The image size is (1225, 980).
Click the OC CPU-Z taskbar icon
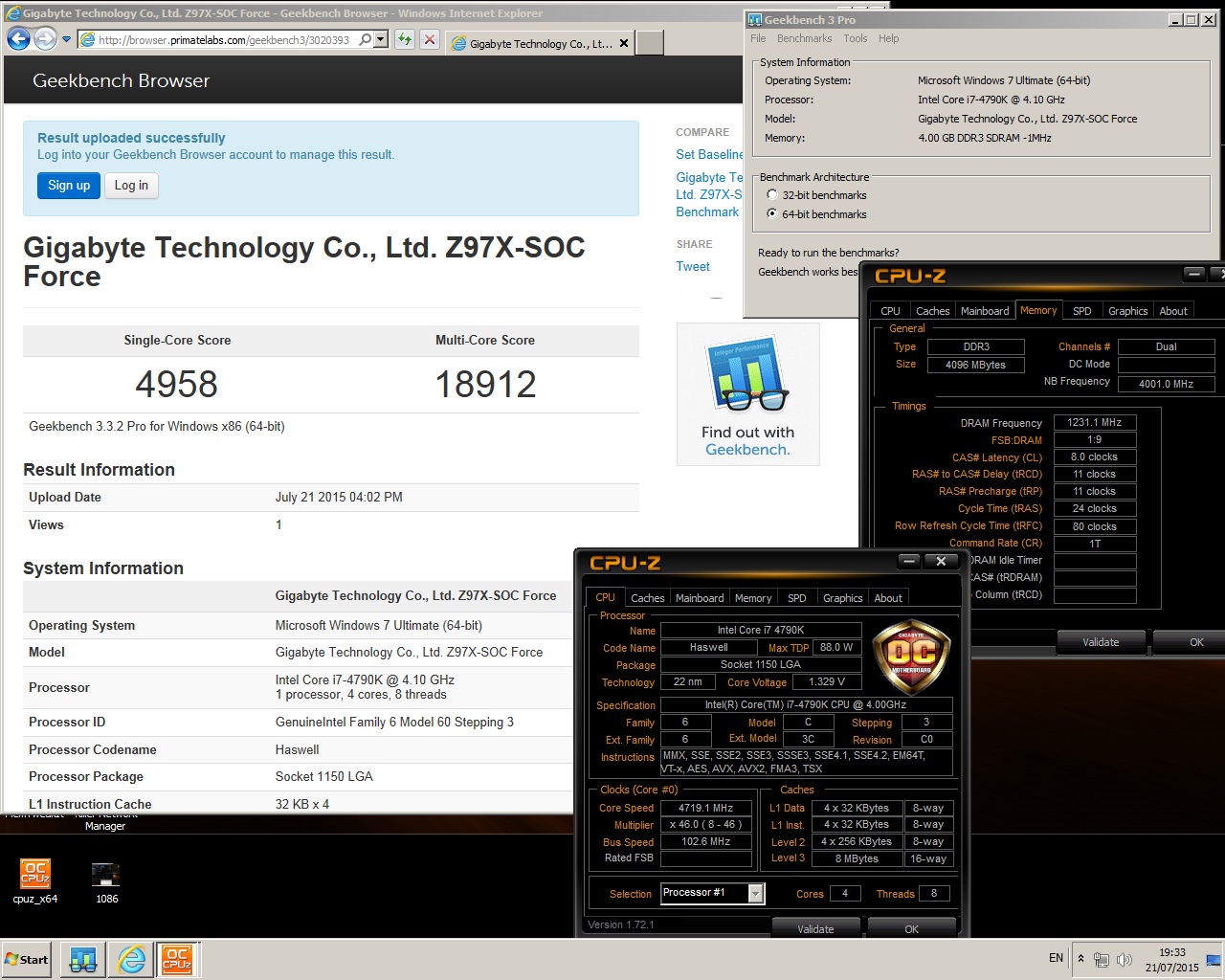click(x=177, y=959)
